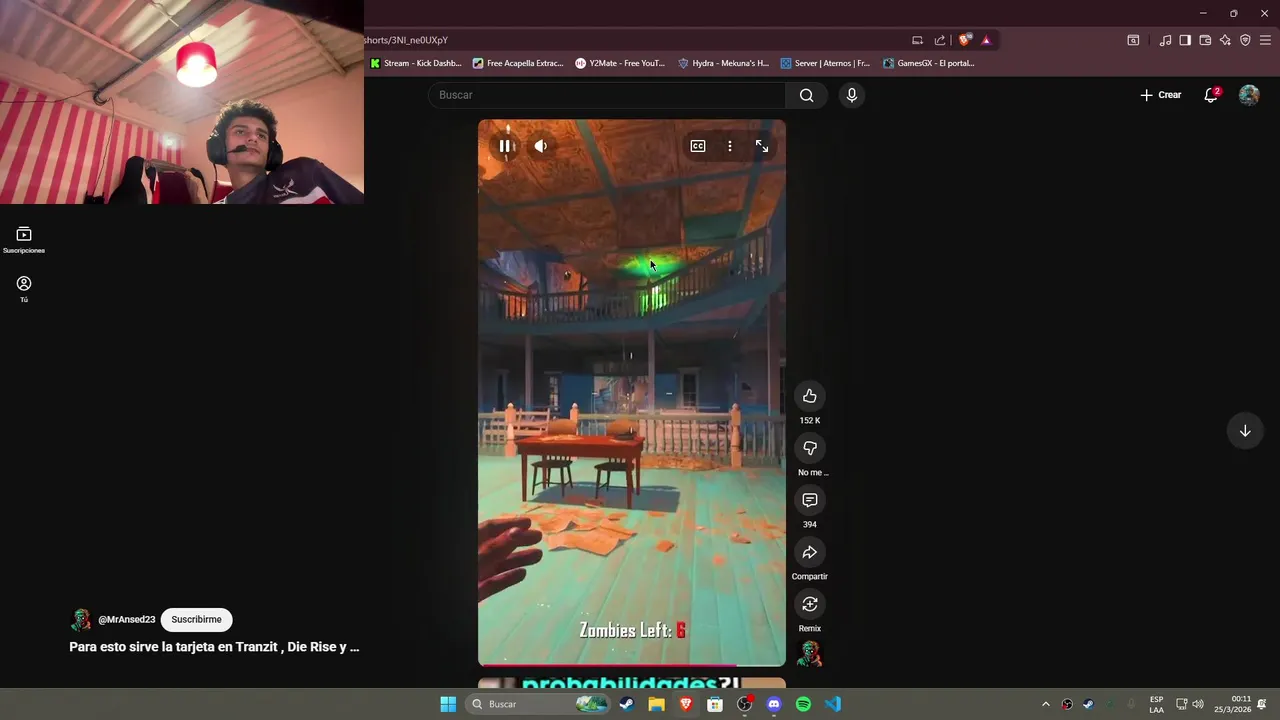Open the Free Acapella Extractor bookmark

tap(518, 63)
